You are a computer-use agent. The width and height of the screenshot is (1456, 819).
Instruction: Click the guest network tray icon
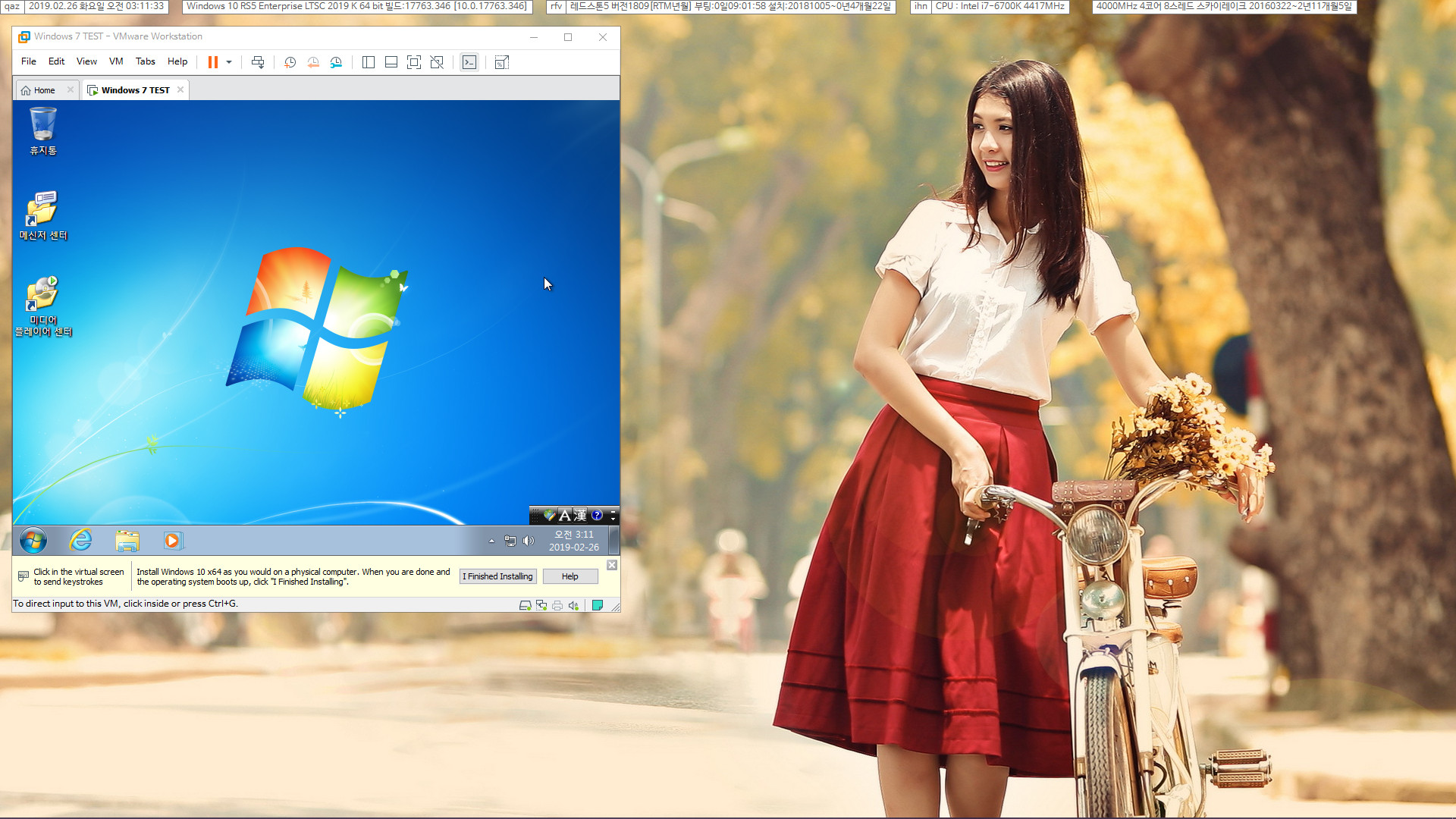[x=510, y=541]
